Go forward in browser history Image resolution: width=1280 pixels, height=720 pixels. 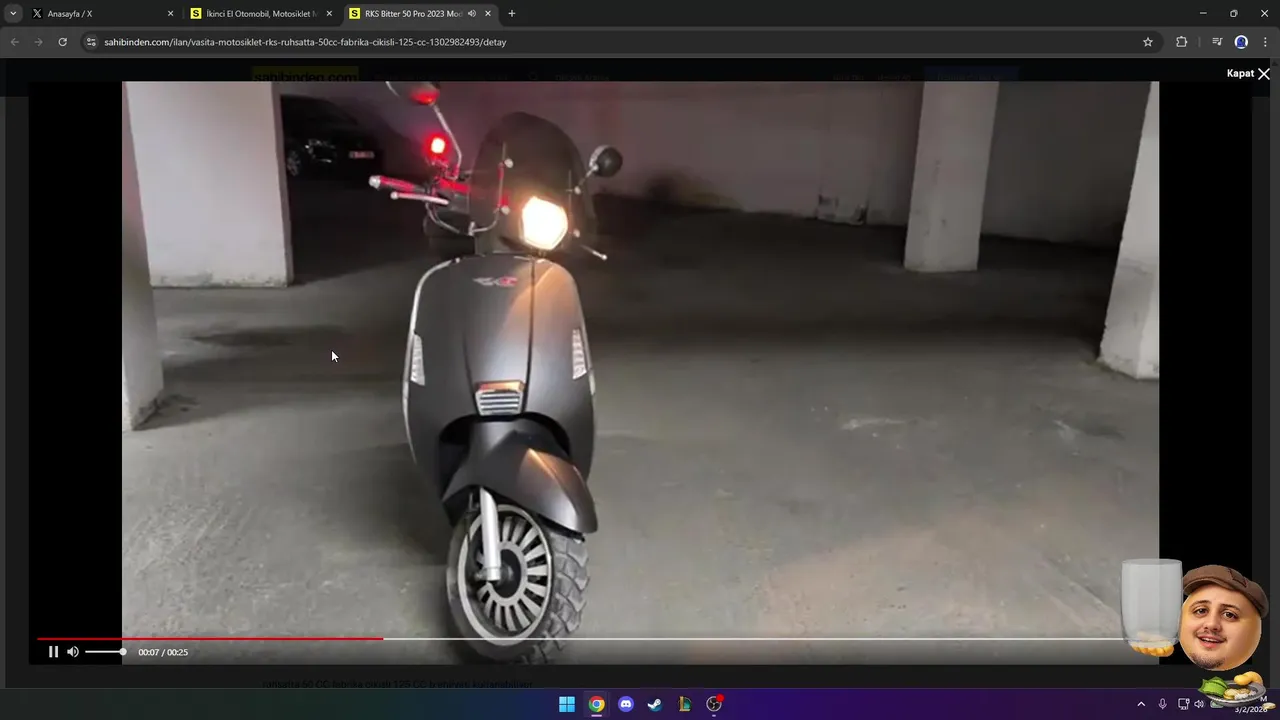coord(38,42)
